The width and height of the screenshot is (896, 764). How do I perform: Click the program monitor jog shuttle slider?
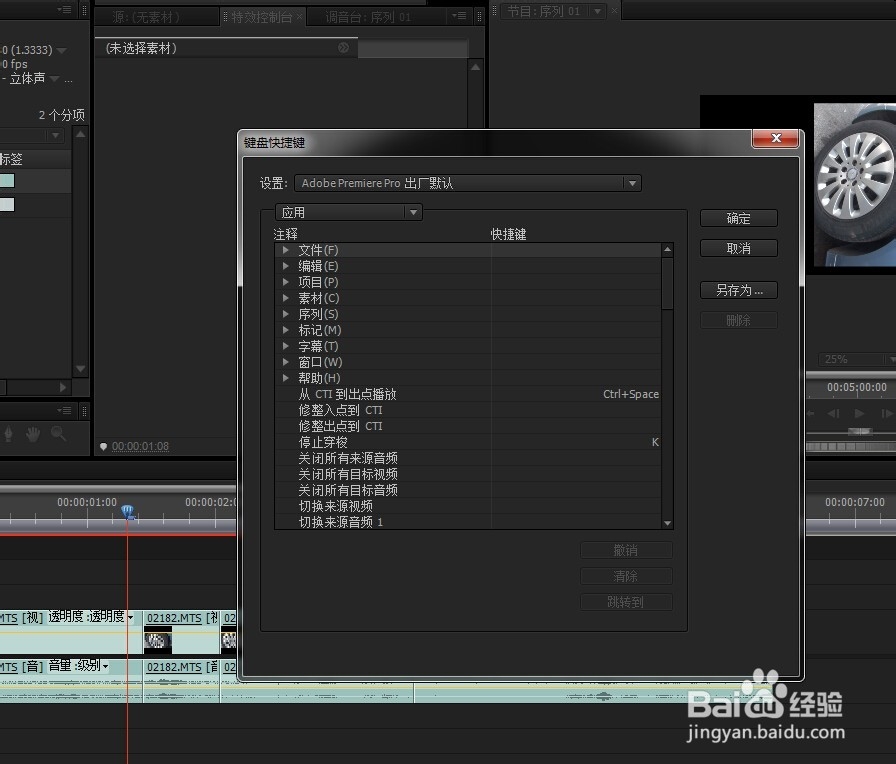click(x=860, y=432)
